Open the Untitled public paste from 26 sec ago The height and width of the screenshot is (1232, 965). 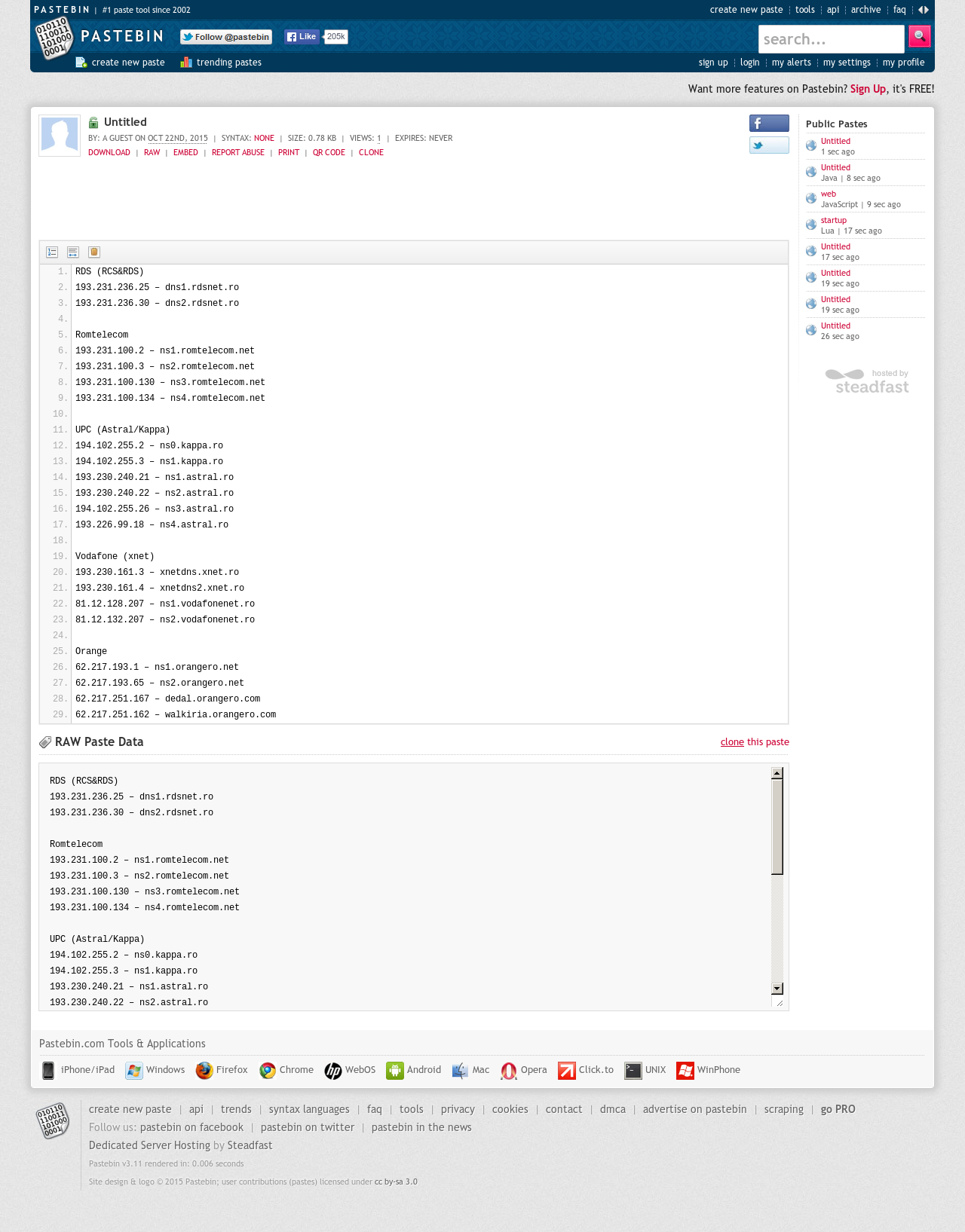(835, 326)
